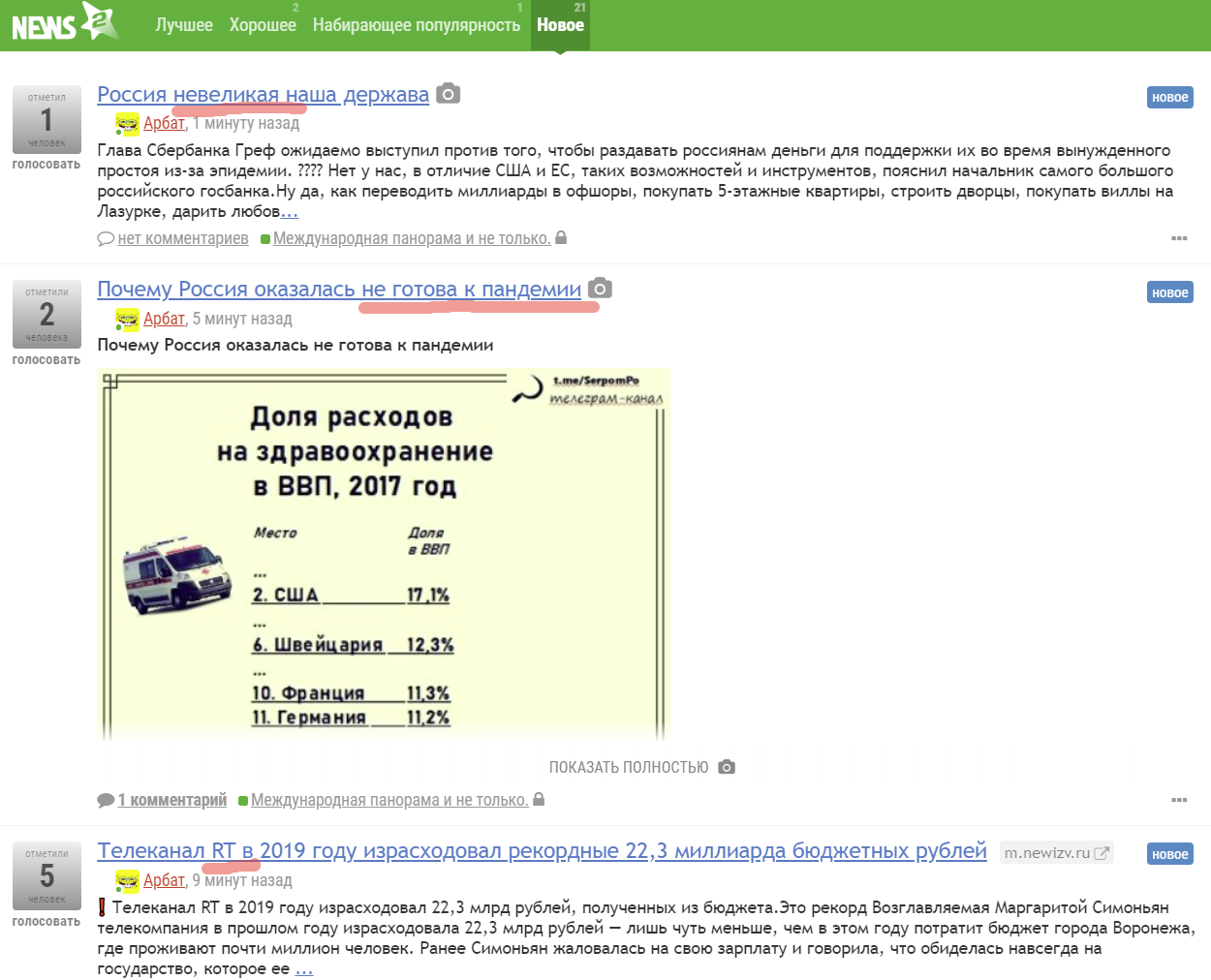Open the News2 logo home page

click(x=64, y=23)
